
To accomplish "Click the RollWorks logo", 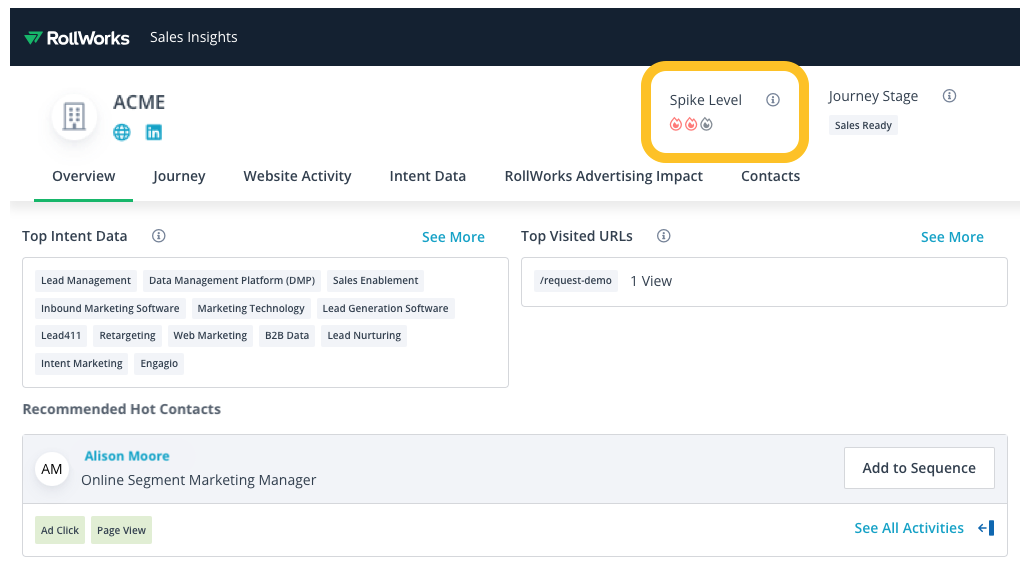I will [x=77, y=38].
